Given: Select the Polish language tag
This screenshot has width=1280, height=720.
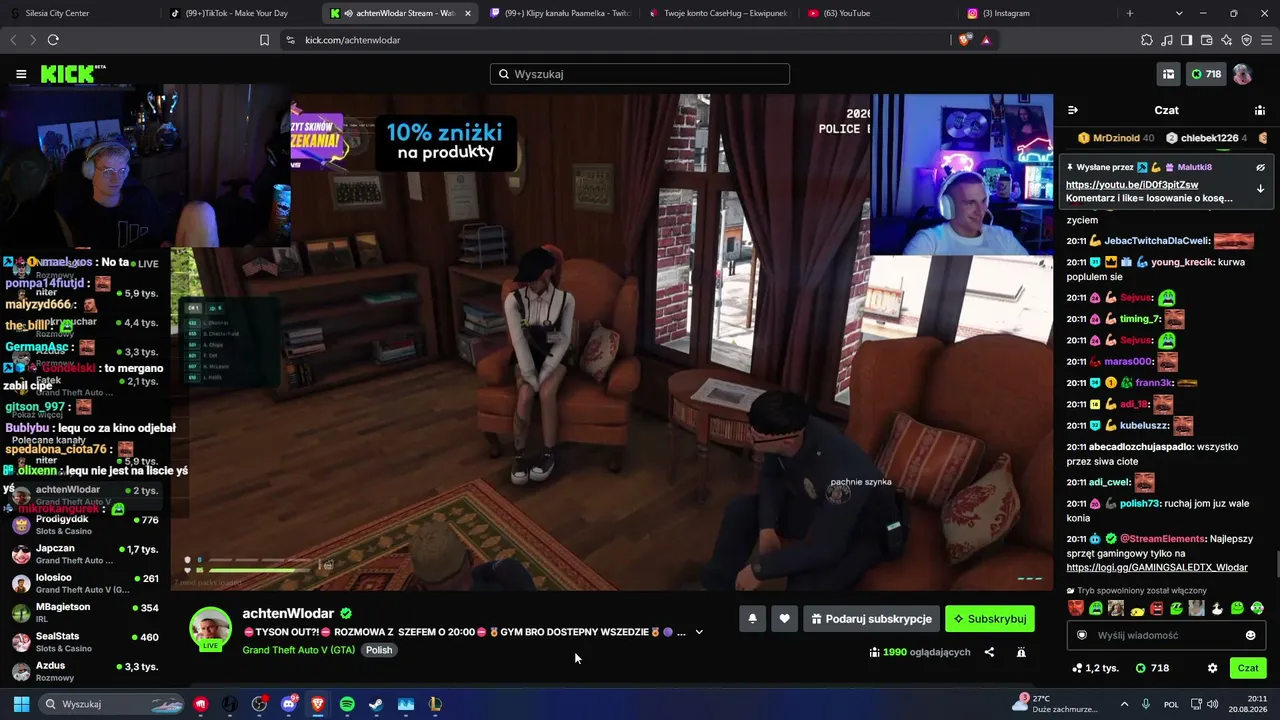Looking at the screenshot, I should pyautogui.click(x=379, y=650).
